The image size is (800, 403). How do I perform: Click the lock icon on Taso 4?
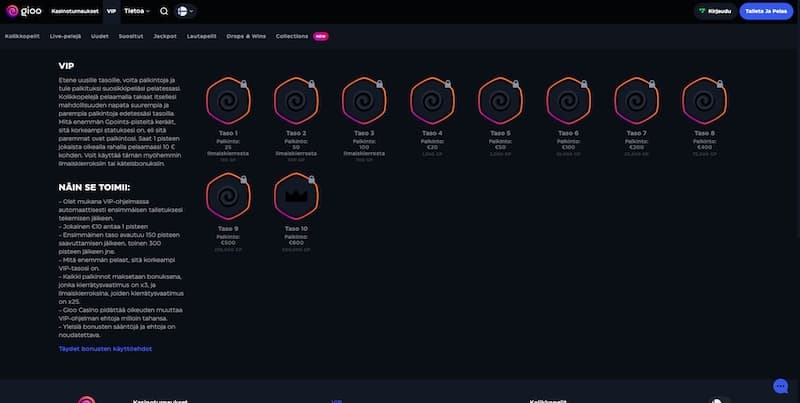[x=447, y=84]
